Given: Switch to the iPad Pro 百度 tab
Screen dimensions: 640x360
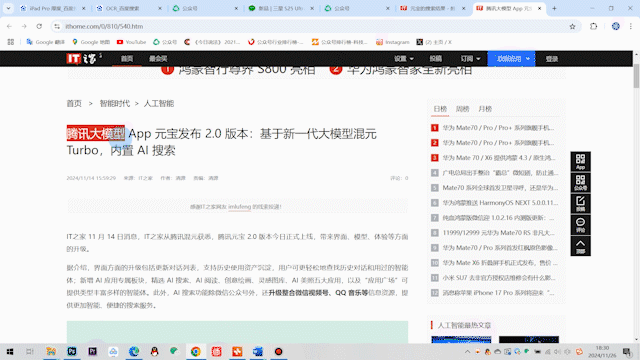Looking at the screenshot, I should tap(53, 8).
